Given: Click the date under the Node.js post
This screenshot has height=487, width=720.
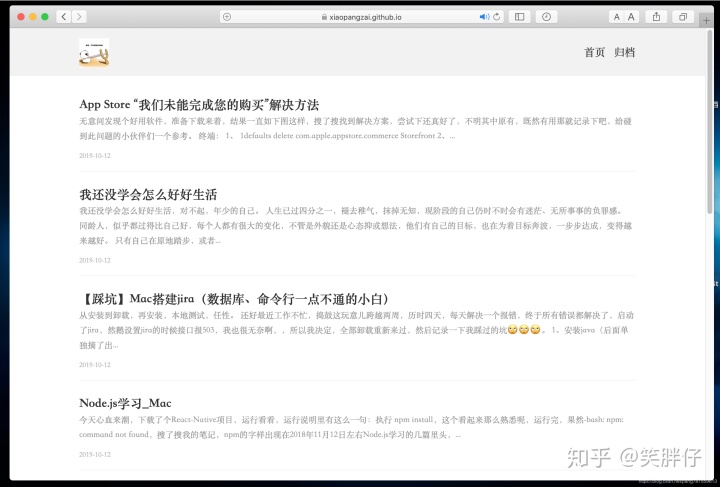Looking at the screenshot, I should pos(95,454).
